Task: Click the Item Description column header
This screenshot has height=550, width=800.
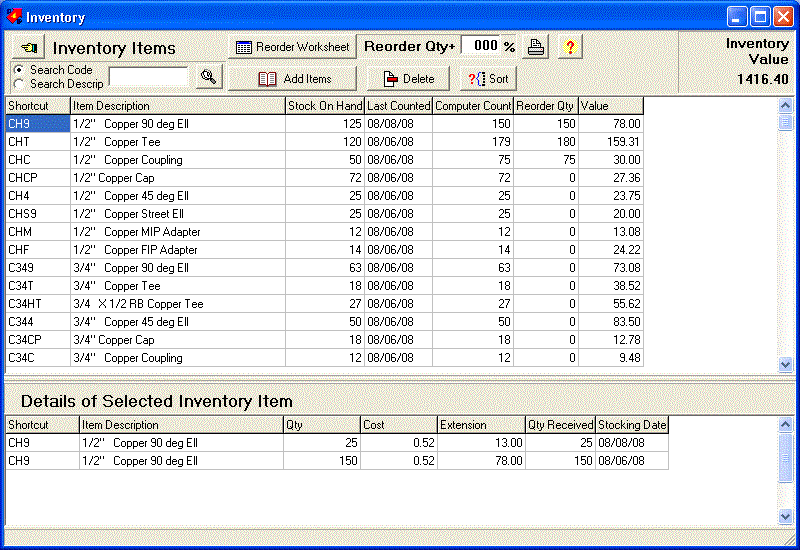Action: [x=177, y=106]
